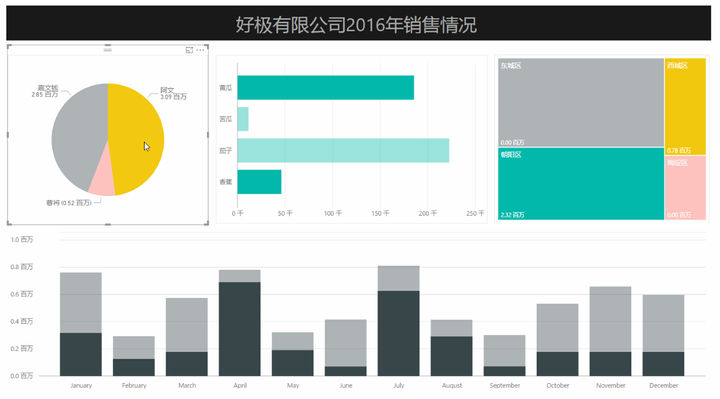Screen dimensions: 720x399
Task: Click the April axis label
Action: coord(240,386)
